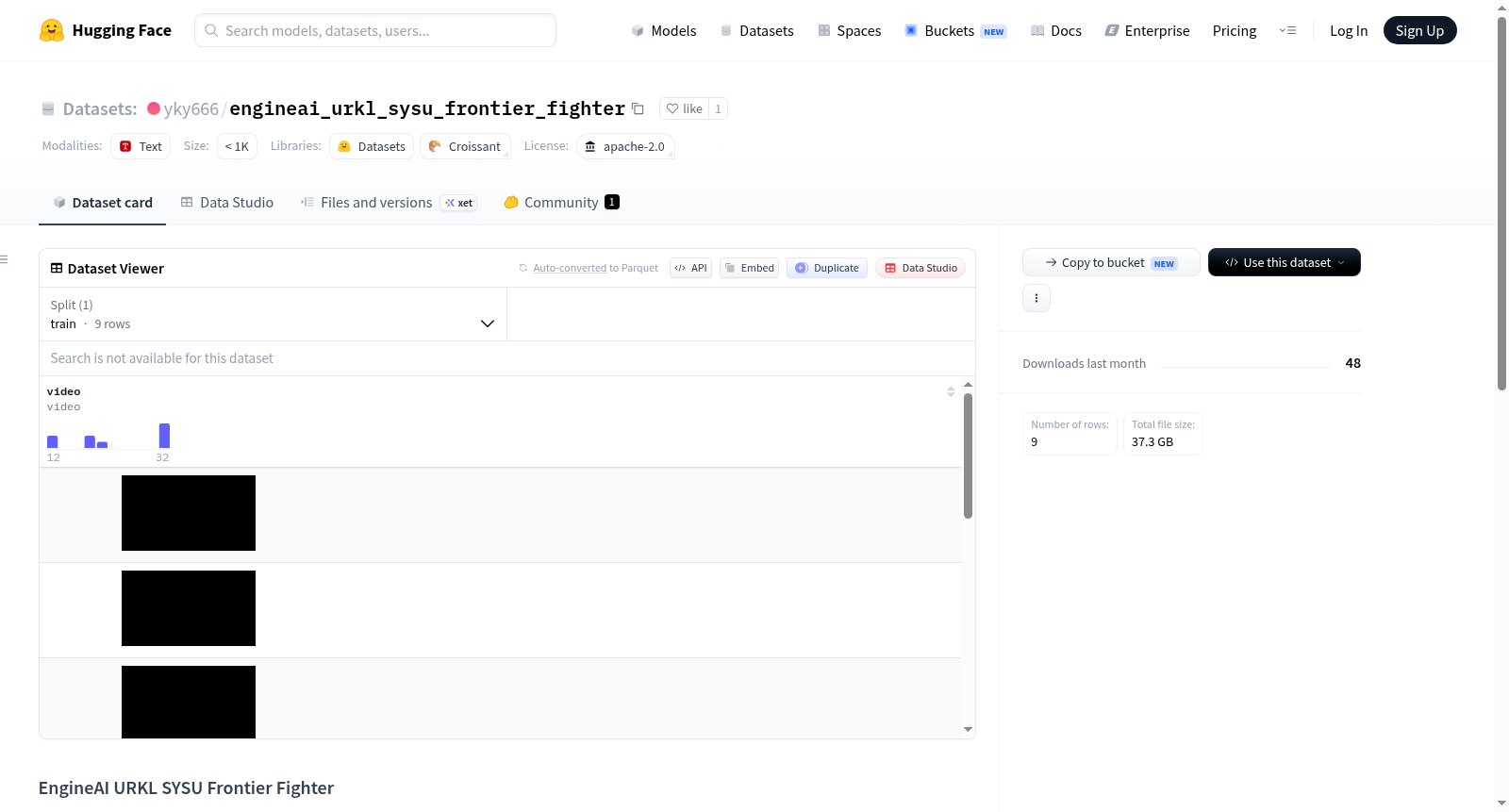Visit the Enterprise page
Image resolution: width=1509 pixels, height=812 pixels.
[1148, 30]
